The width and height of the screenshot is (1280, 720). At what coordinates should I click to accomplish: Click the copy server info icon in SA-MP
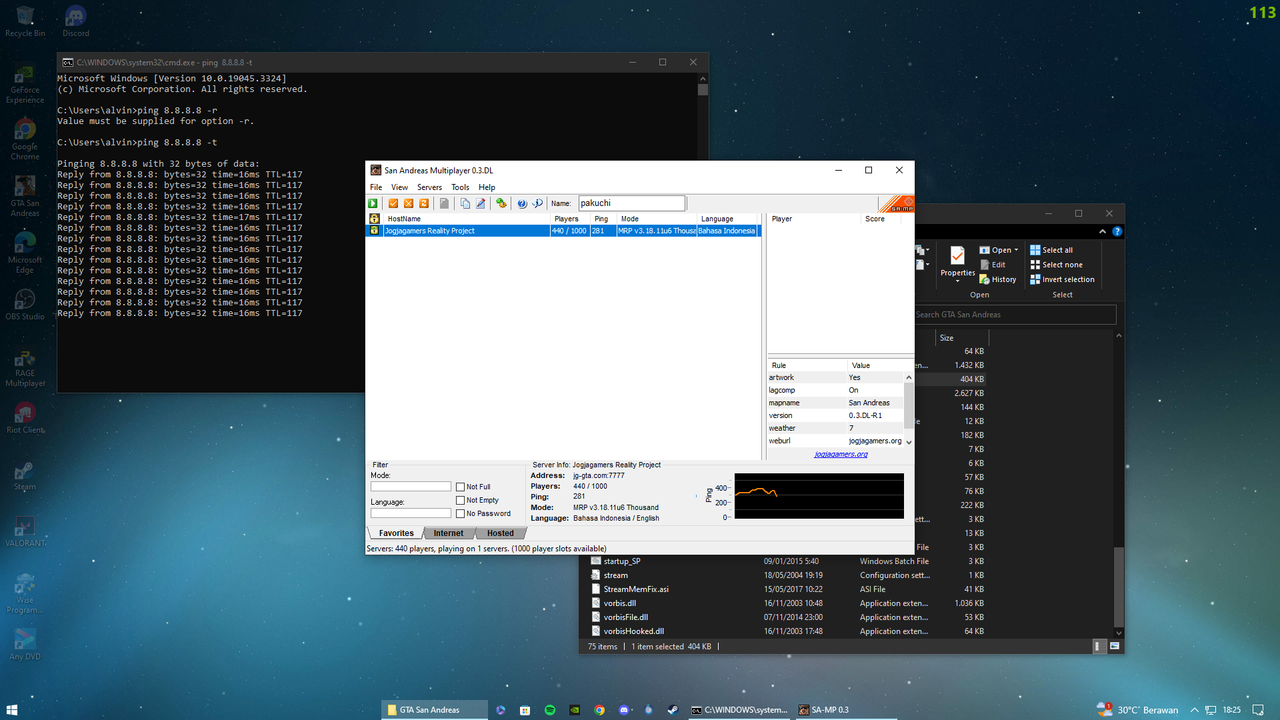465,203
